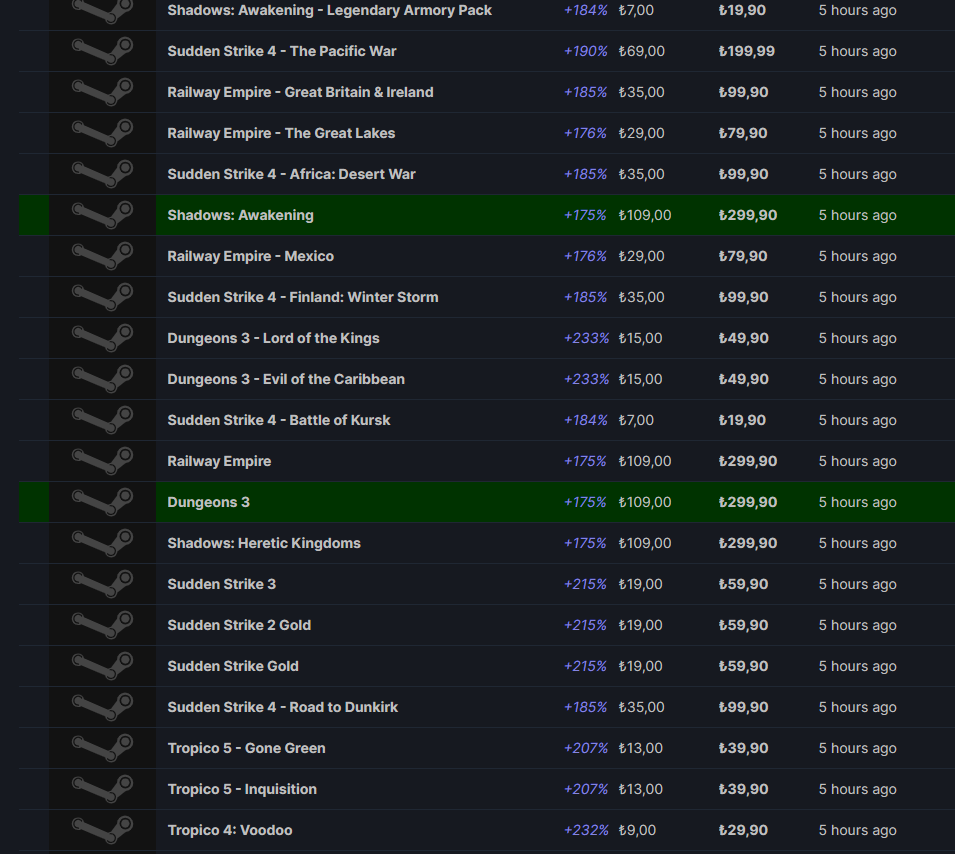The height and width of the screenshot is (854, 955).
Task: Open Dungeons 3 - Evil of the Caribbean
Action: click(x=286, y=379)
